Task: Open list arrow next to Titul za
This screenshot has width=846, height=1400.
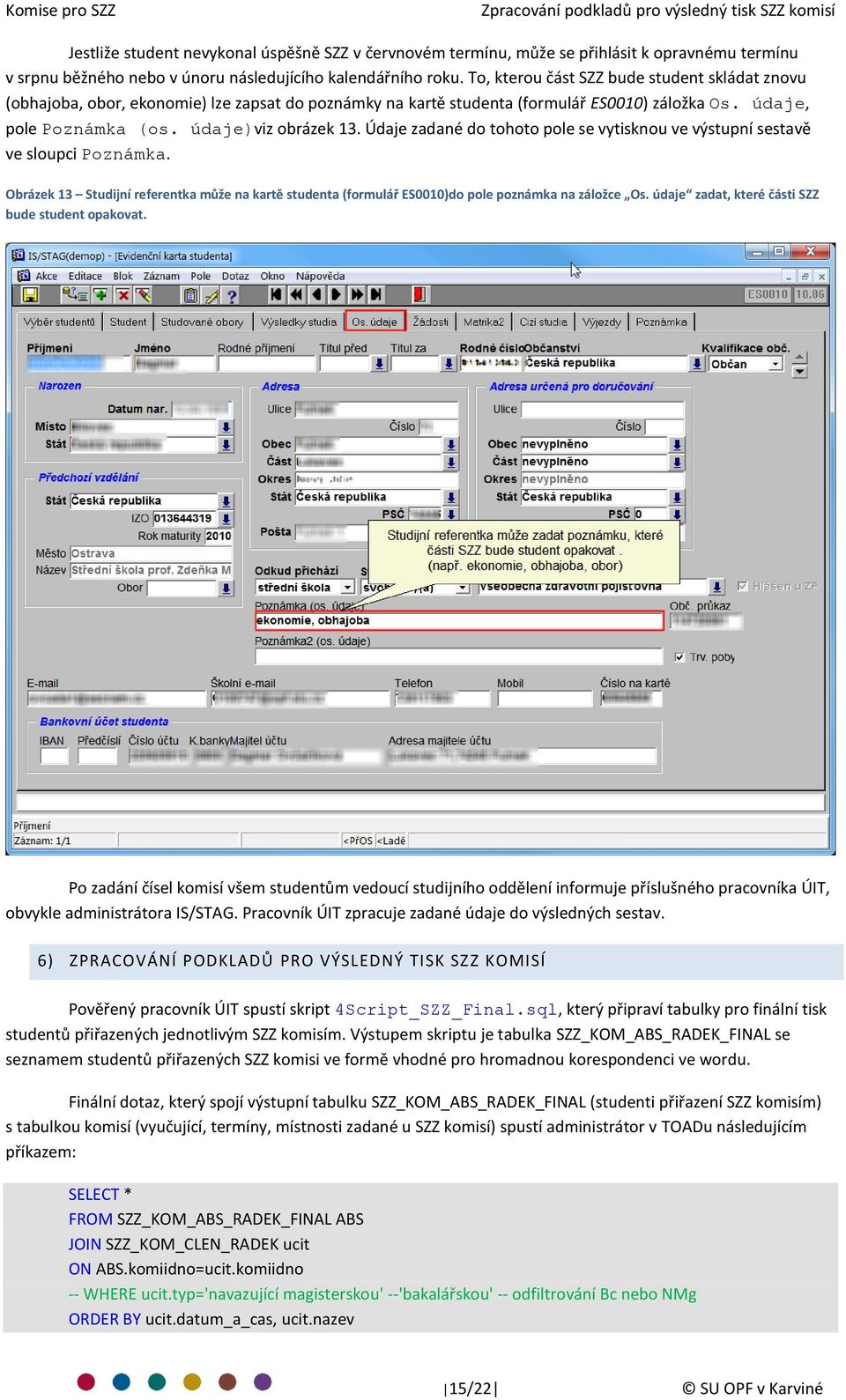Action: click(449, 363)
